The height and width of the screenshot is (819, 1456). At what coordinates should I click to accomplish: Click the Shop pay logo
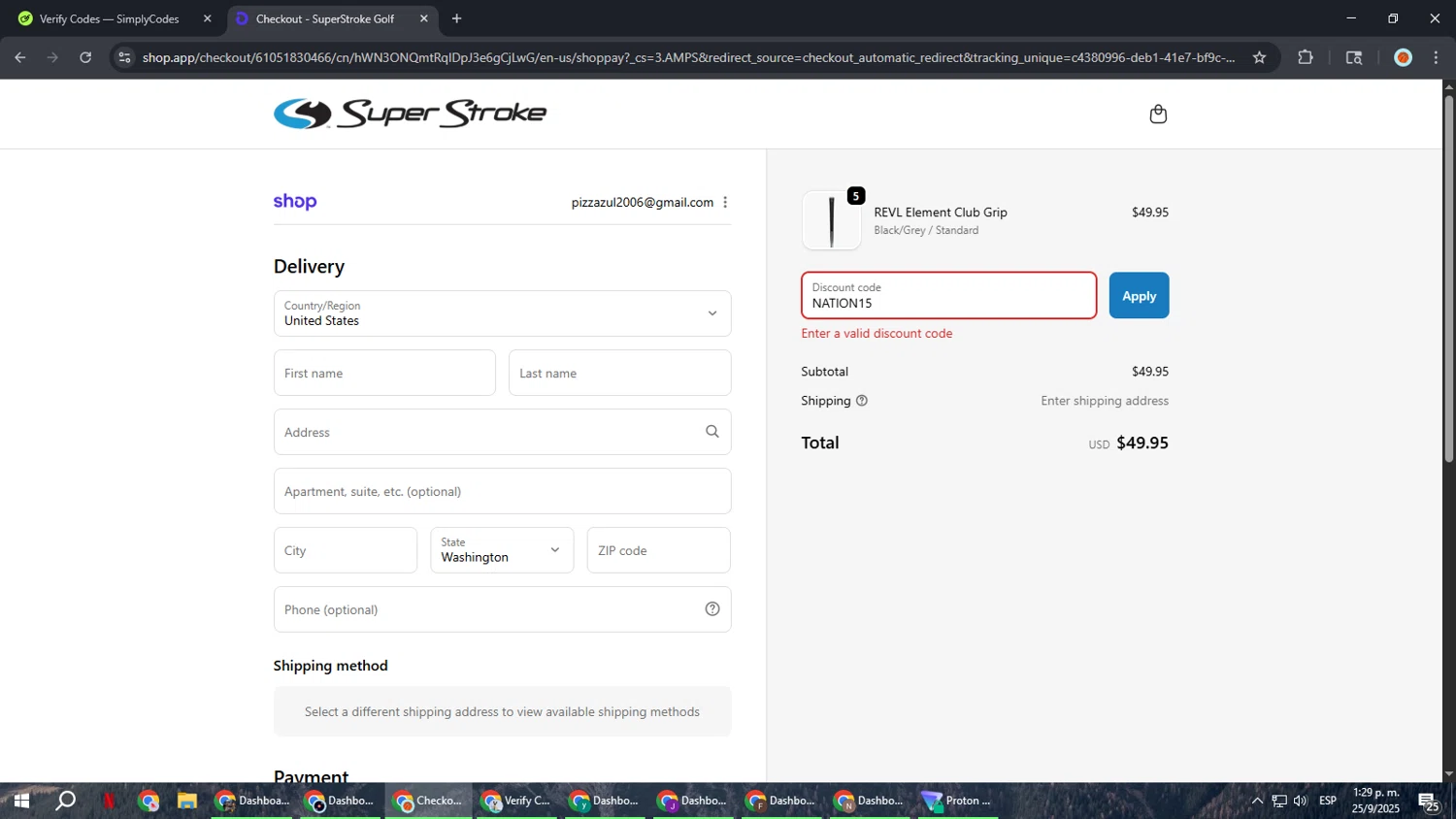point(295,202)
